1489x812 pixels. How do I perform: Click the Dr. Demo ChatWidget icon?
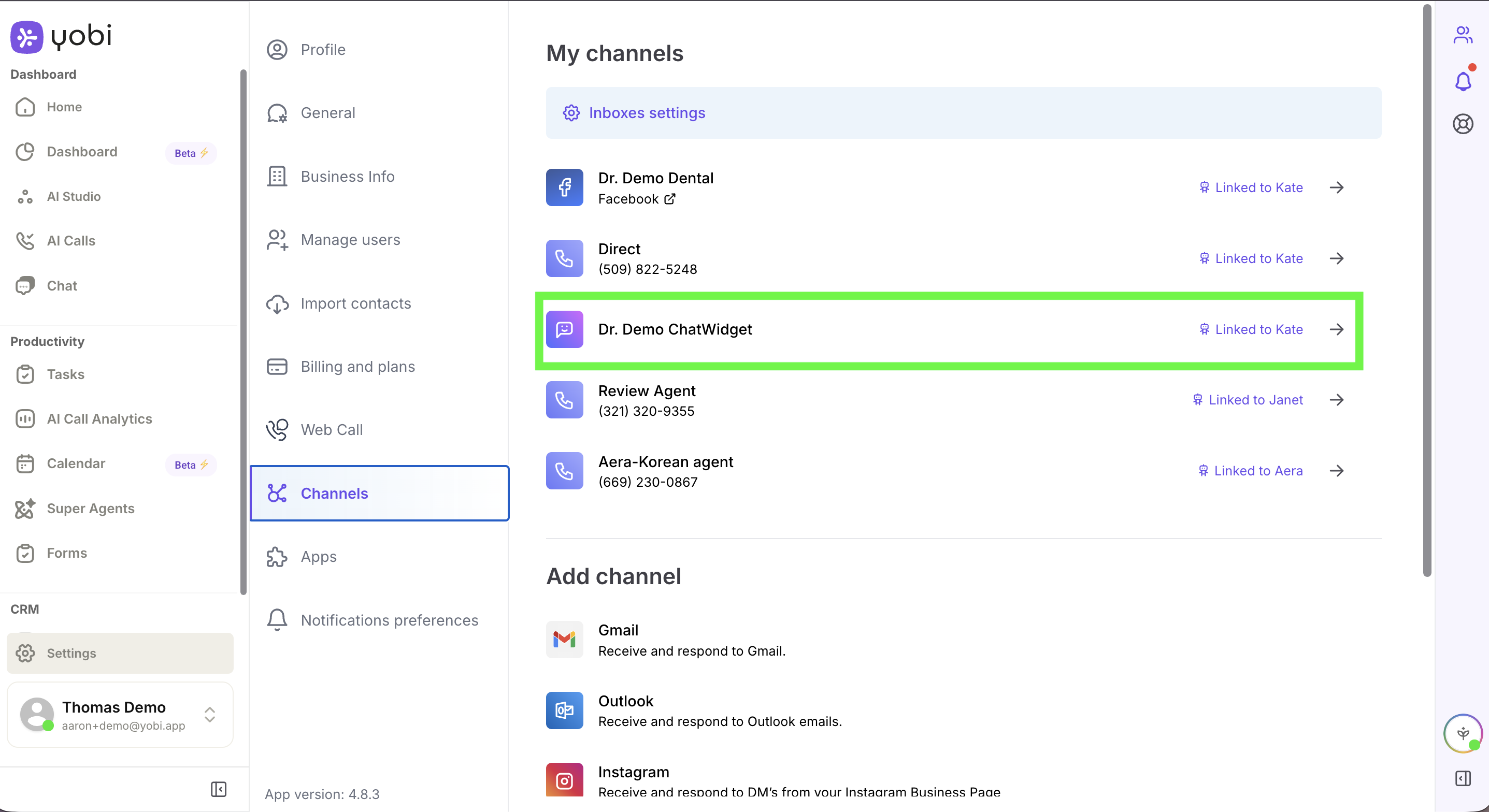pos(564,329)
